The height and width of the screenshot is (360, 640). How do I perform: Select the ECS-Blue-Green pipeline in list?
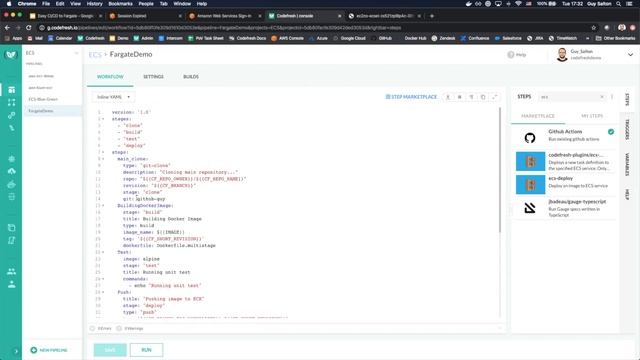(x=43, y=99)
